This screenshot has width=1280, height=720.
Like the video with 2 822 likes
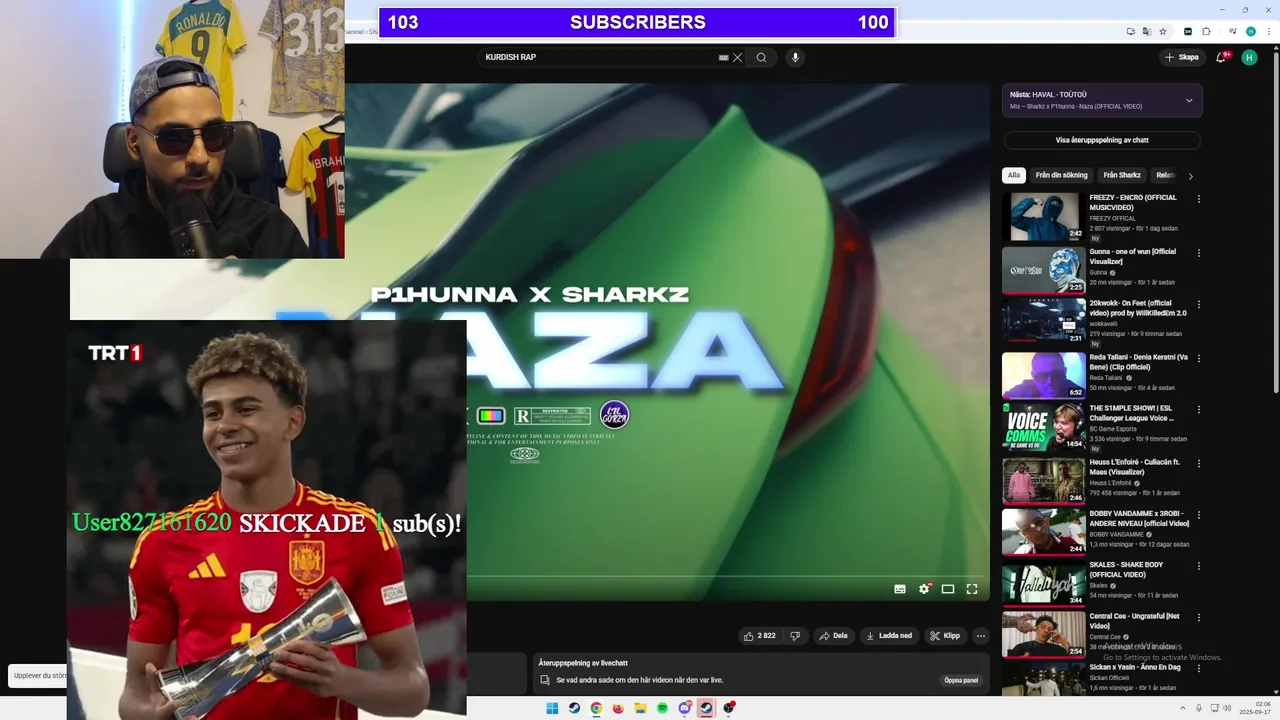(759, 635)
